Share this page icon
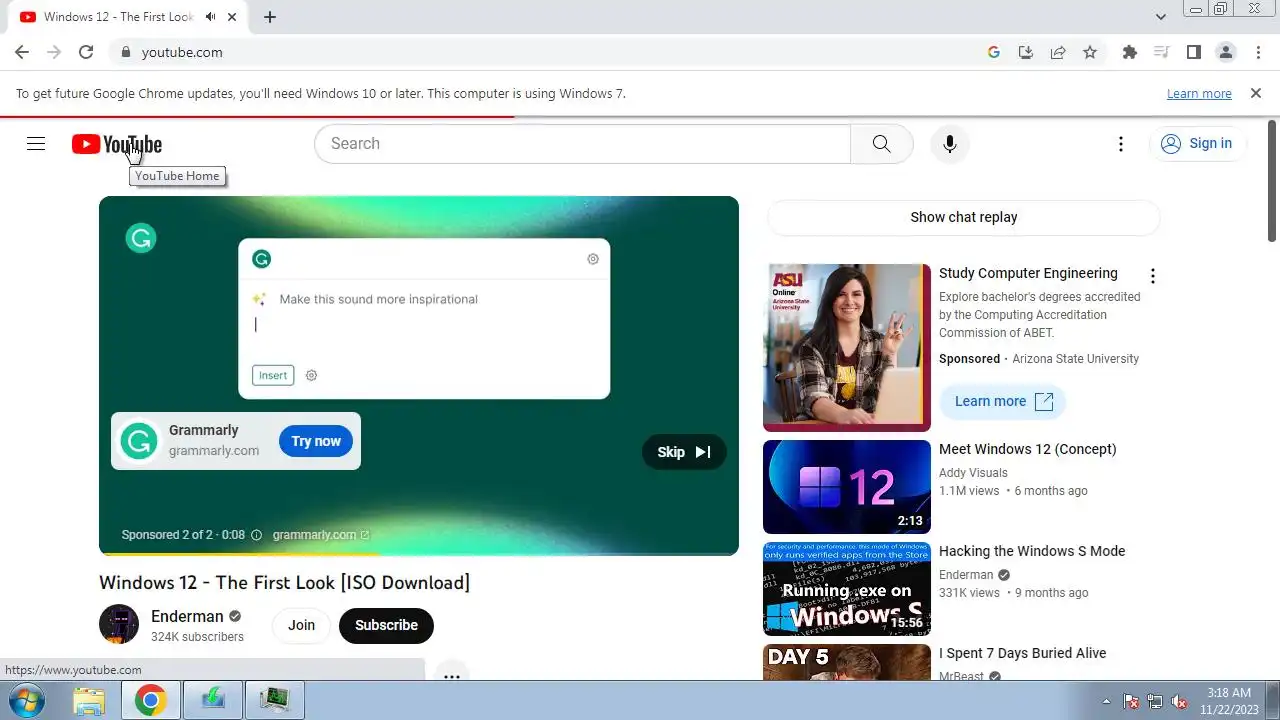The height and width of the screenshot is (720, 1280). pyautogui.click(x=1058, y=52)
